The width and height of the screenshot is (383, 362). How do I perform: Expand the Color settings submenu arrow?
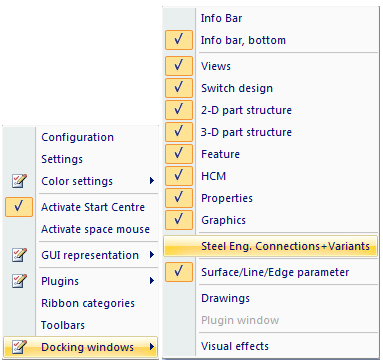click(152, 181)
